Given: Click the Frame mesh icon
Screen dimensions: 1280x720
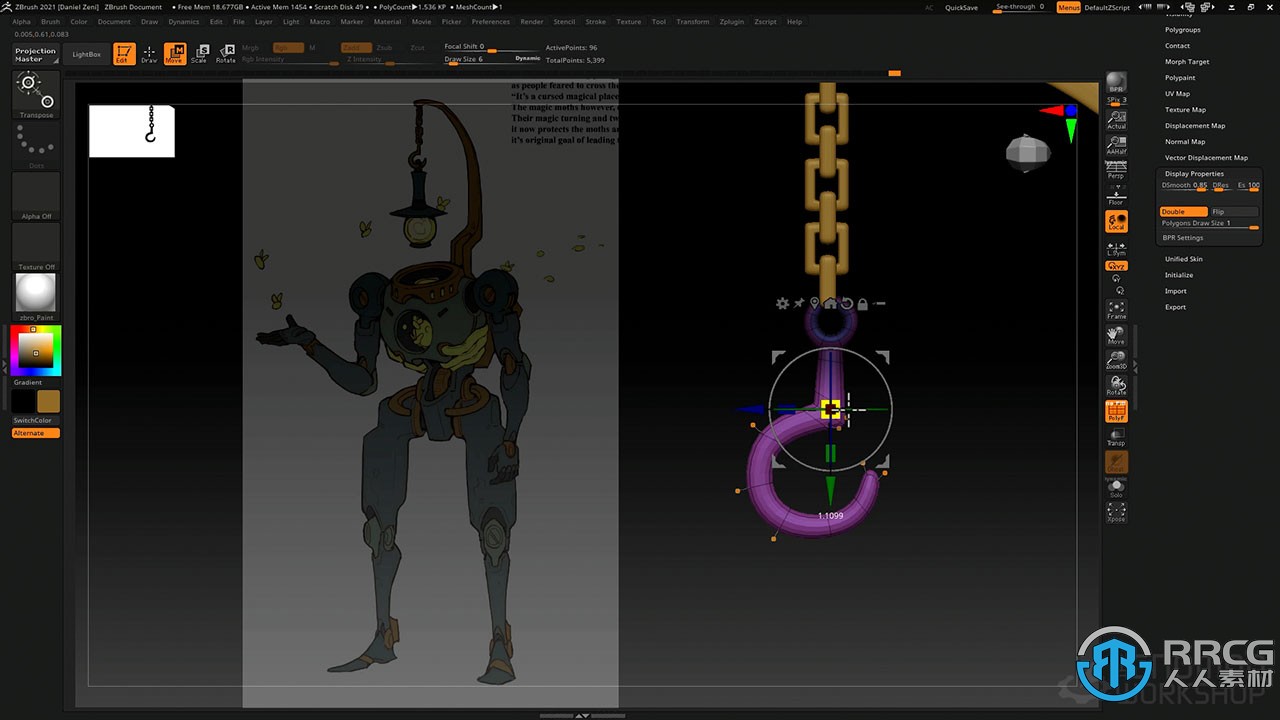Looking at the screenshot, I should pos(1116,310).
